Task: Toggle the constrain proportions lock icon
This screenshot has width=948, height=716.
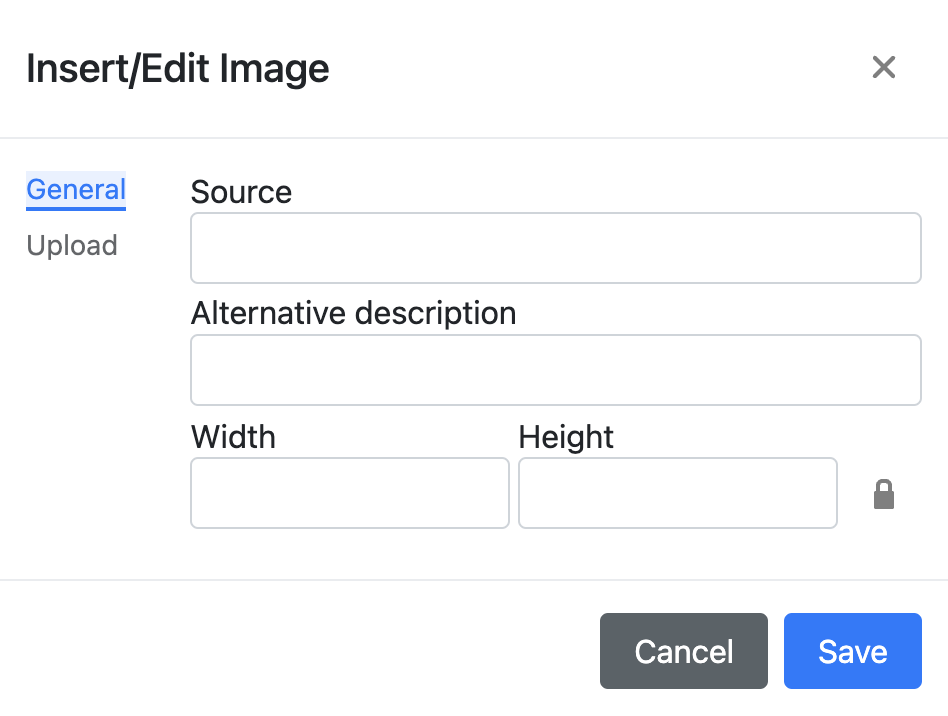Action: click(883, 493)
